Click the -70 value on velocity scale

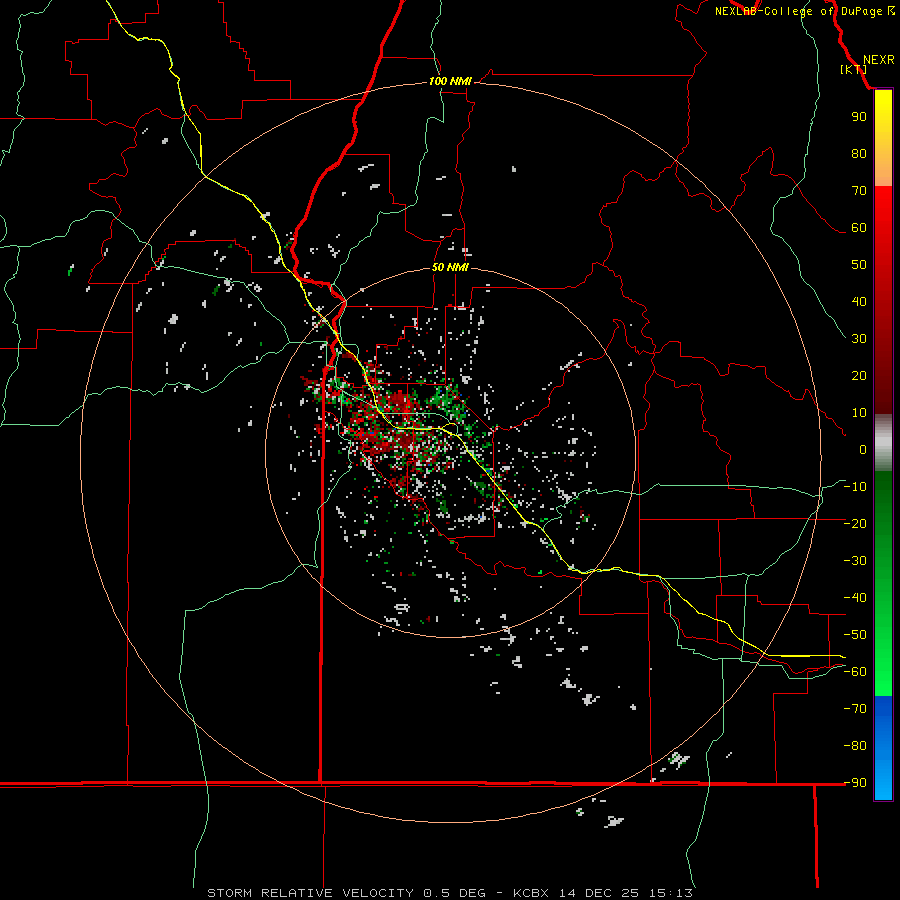click(855, 709)
